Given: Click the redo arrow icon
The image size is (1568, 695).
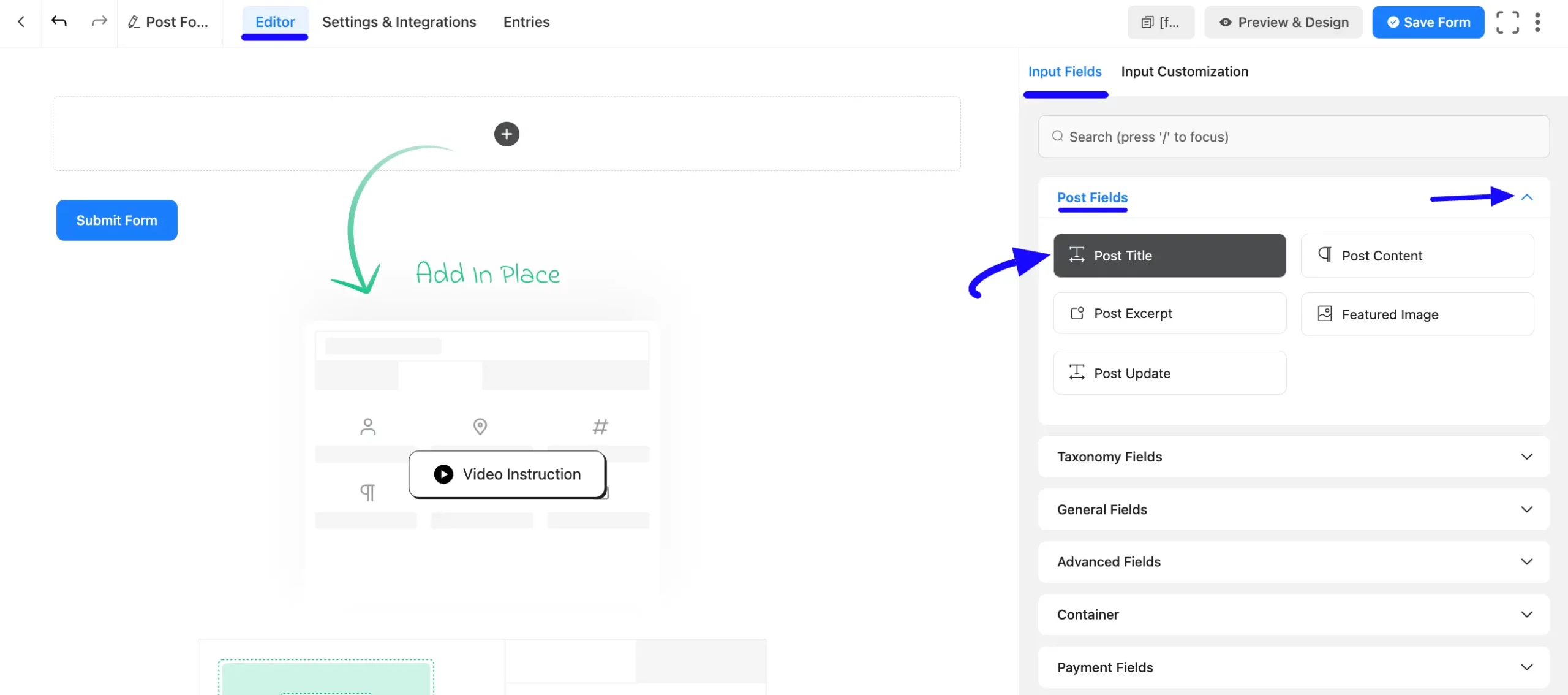Looking at the screenshot, I should click(x=99, y=21).
